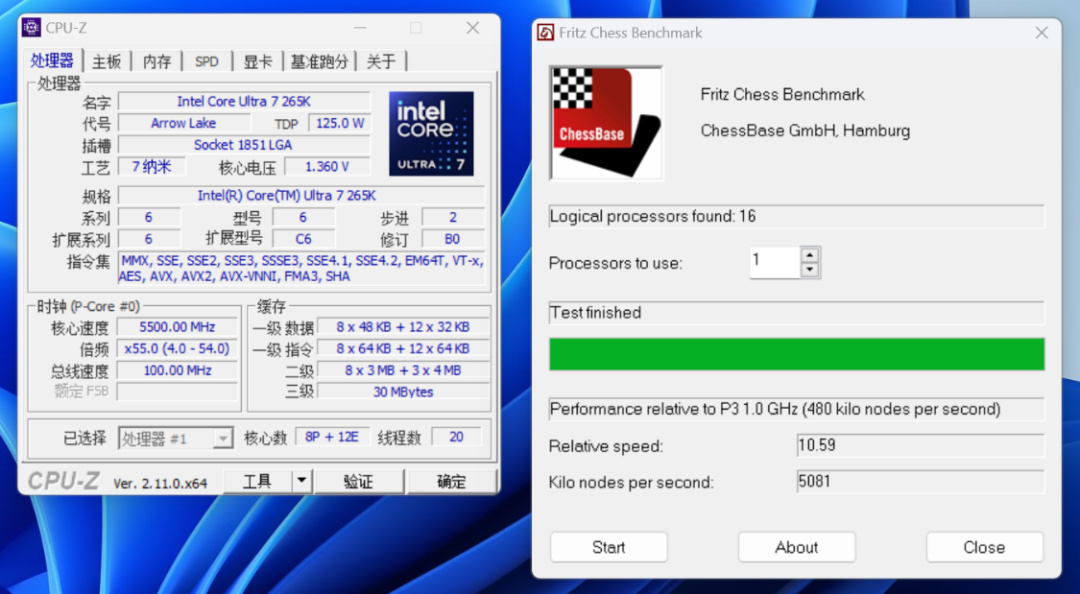This screenshot has height=594, width=1080.
Task: Click the ChessBase logo image
Action: pyautogui.click(x=606, y=123)
